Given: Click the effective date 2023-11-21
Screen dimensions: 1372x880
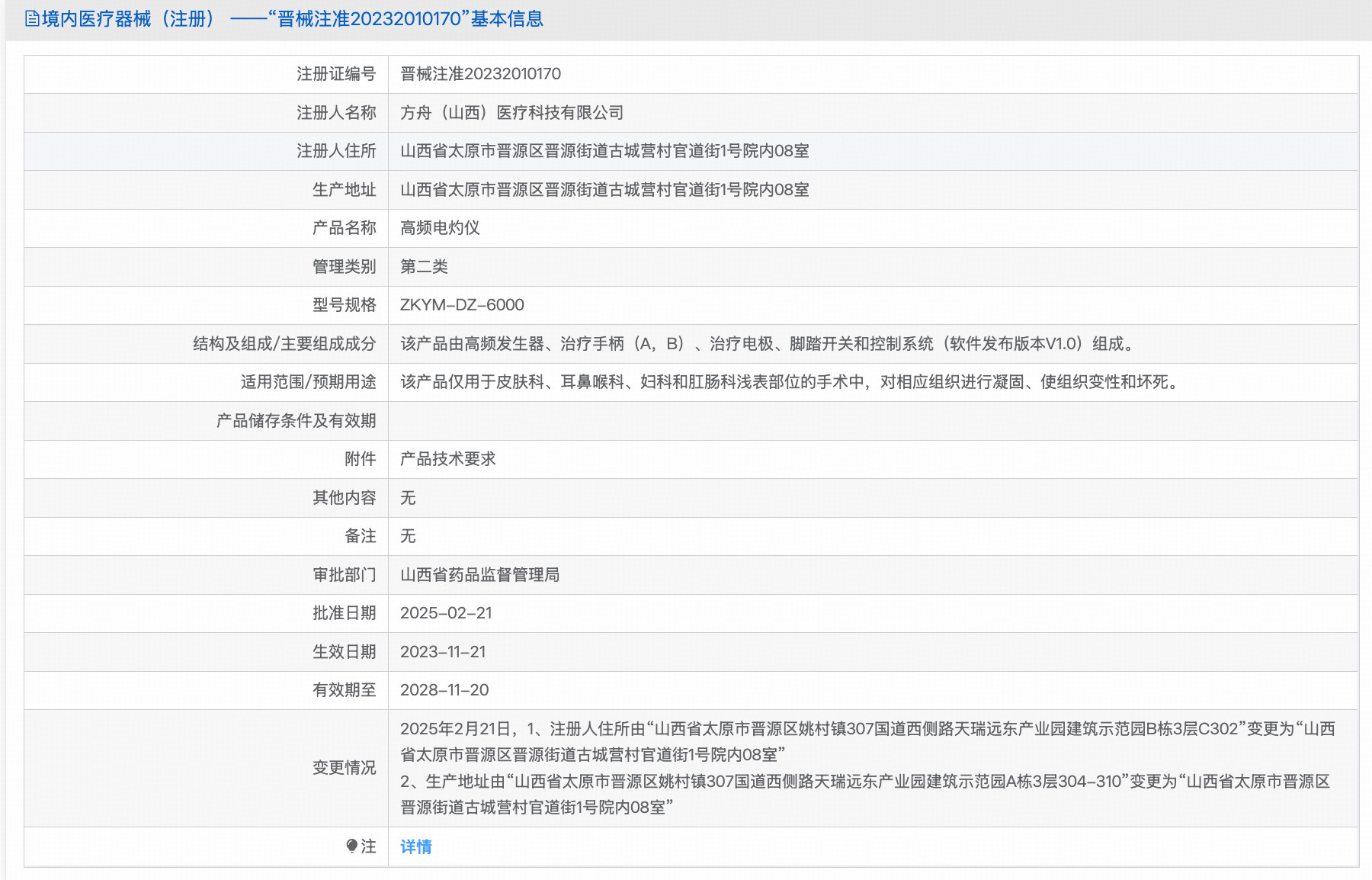Looking at the screenshot, I should point(446,652).
